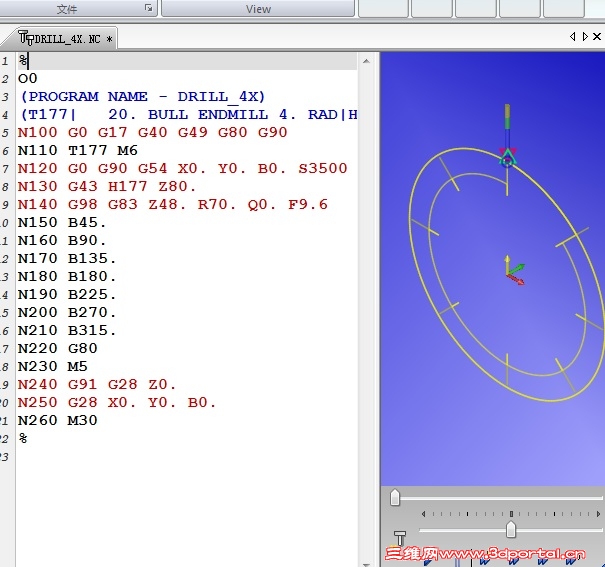Click line N260 M30
Image resolution: width=605 pixels, height=567 pixels.
57,420
